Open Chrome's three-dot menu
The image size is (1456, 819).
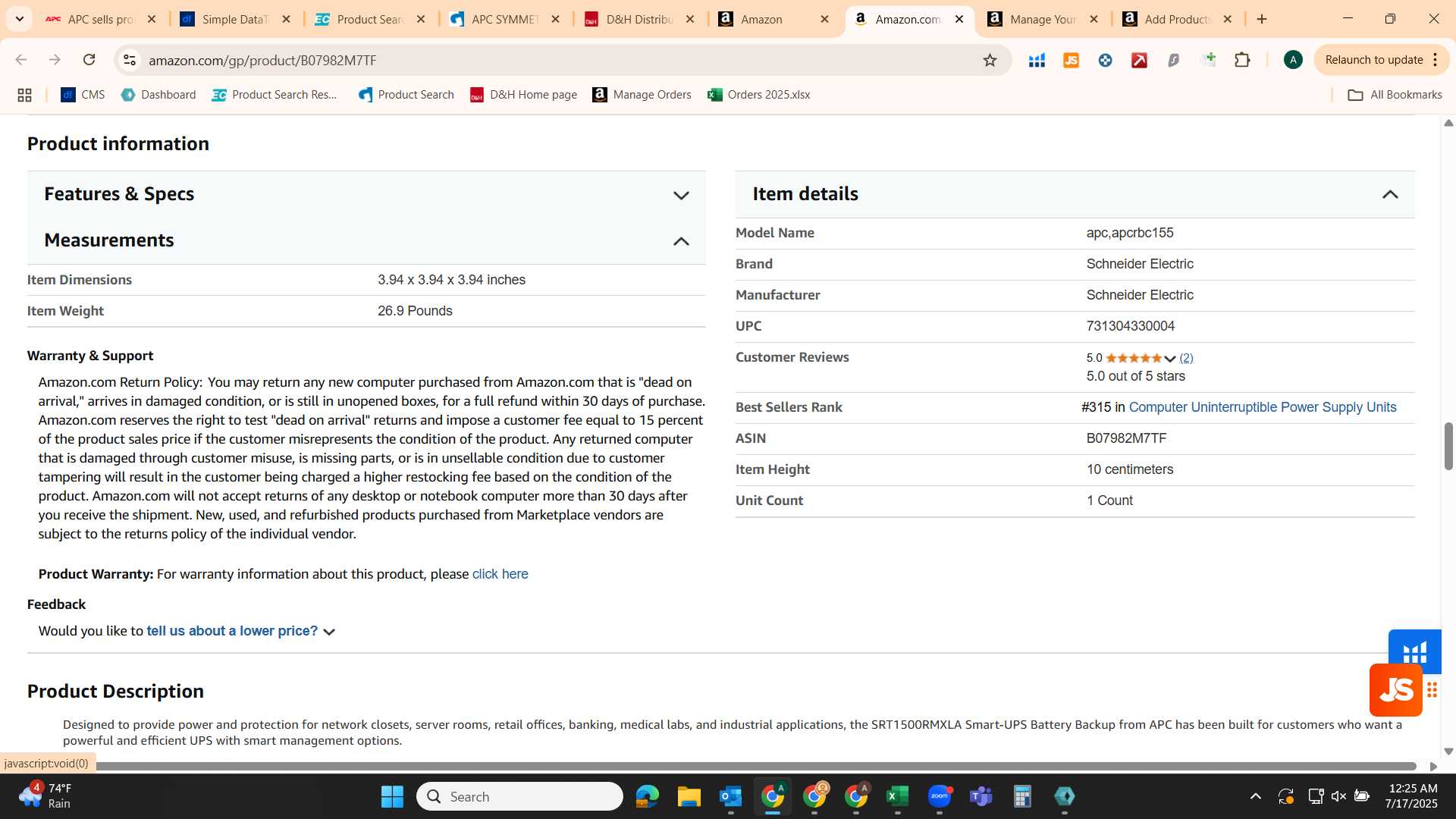1436,60
